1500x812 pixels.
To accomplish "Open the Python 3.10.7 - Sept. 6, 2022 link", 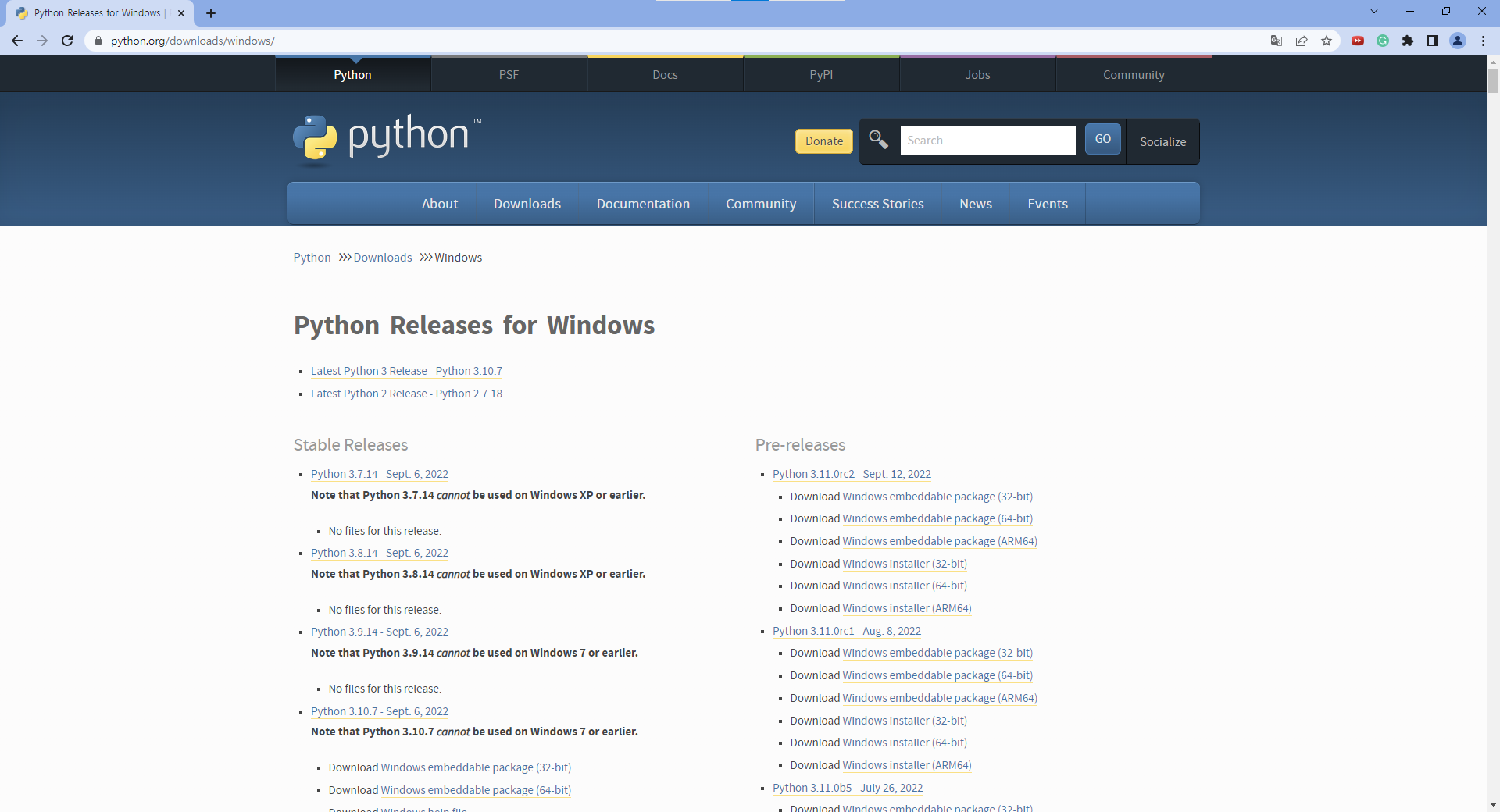I will 380,711.
